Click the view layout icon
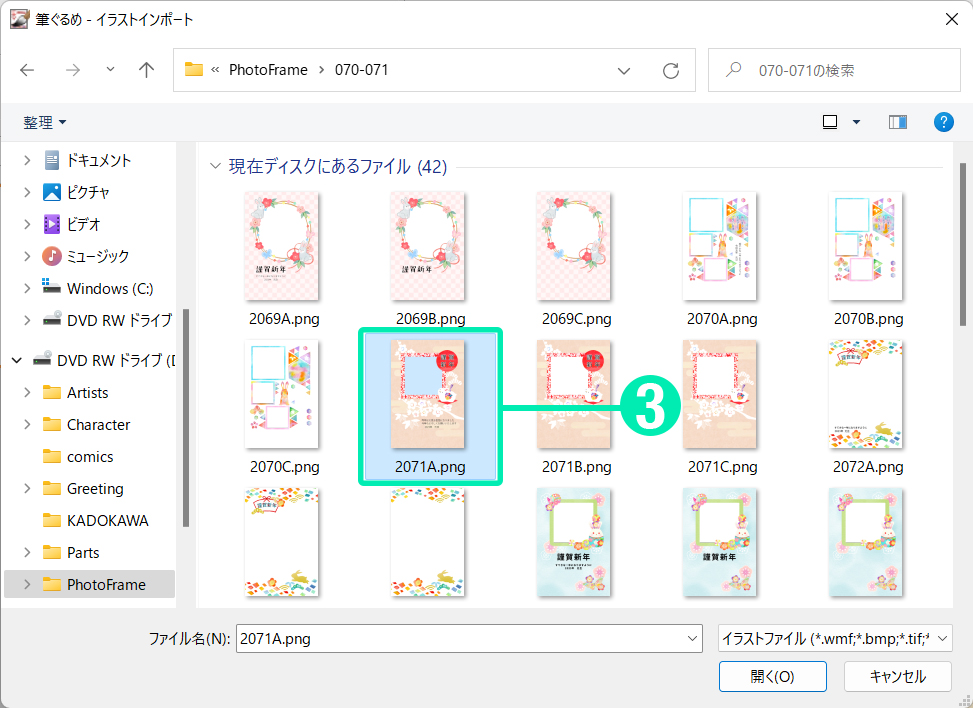The height and width of the screenshot is (708, 973). 829,122
